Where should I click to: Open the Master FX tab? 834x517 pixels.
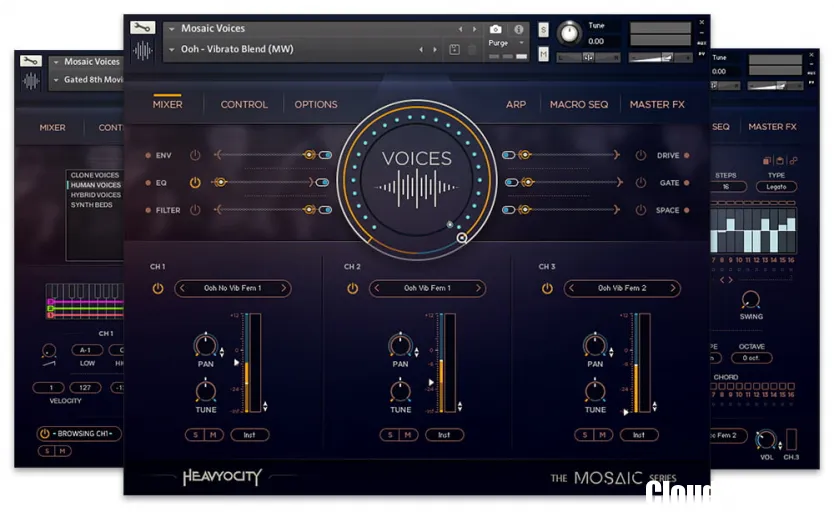tap(656, 105)
